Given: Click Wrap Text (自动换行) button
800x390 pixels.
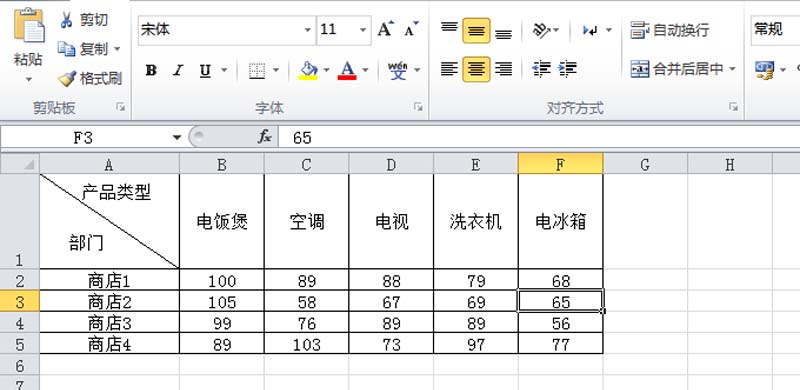Looking at the screenshot, I should (670, 30).
